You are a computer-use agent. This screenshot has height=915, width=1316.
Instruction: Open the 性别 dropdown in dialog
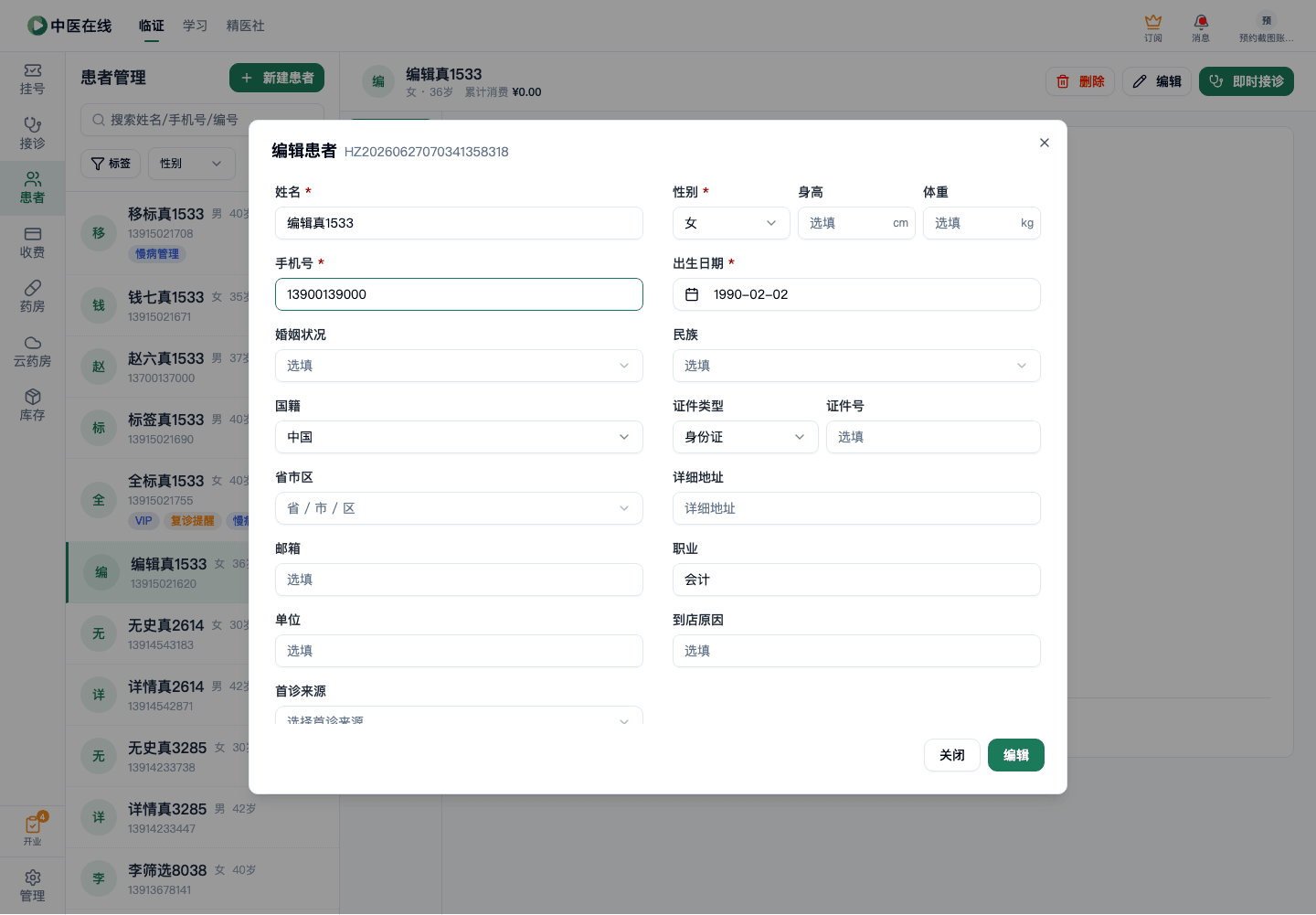click(731, 223)
